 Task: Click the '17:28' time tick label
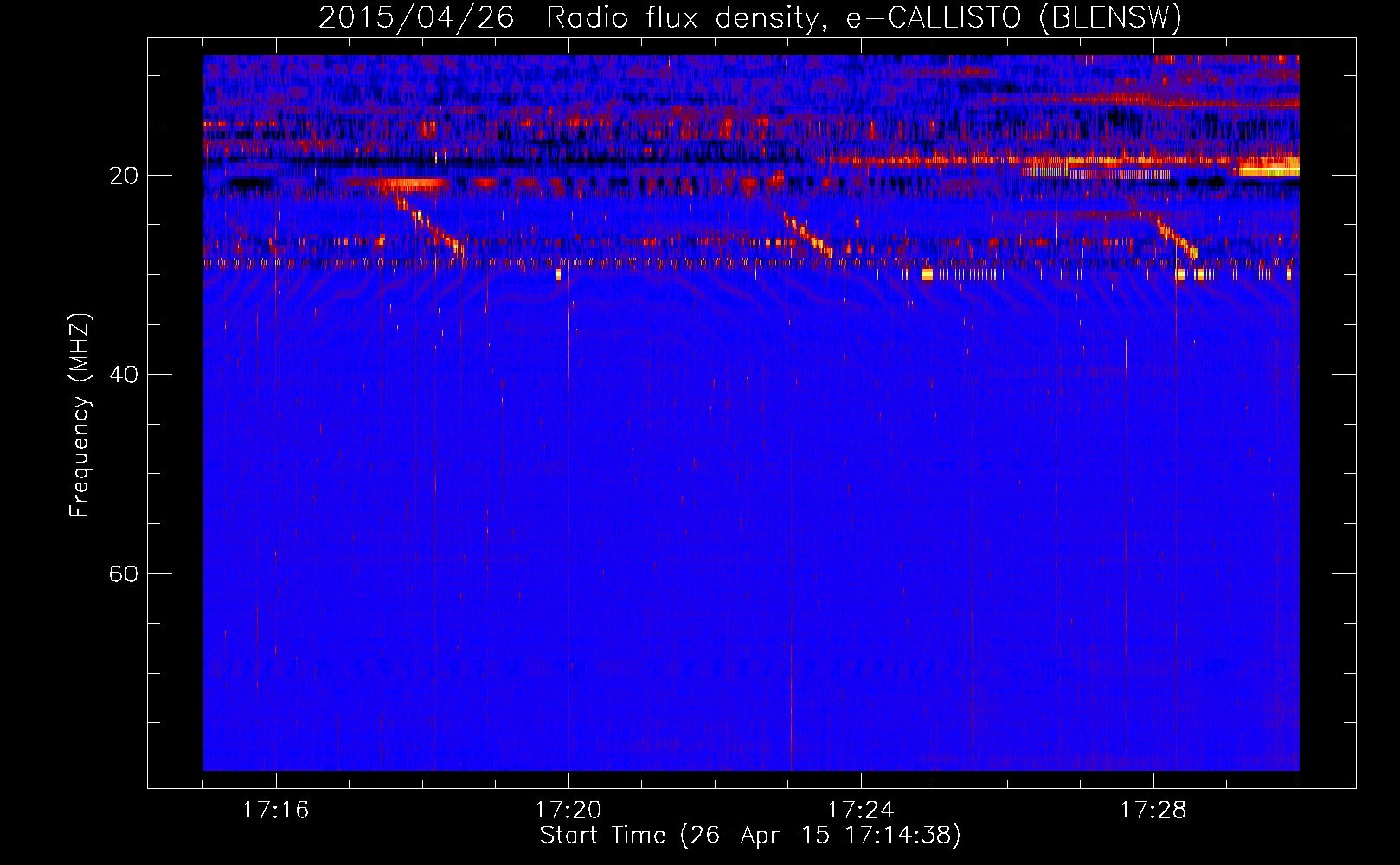coord(1153,810)
